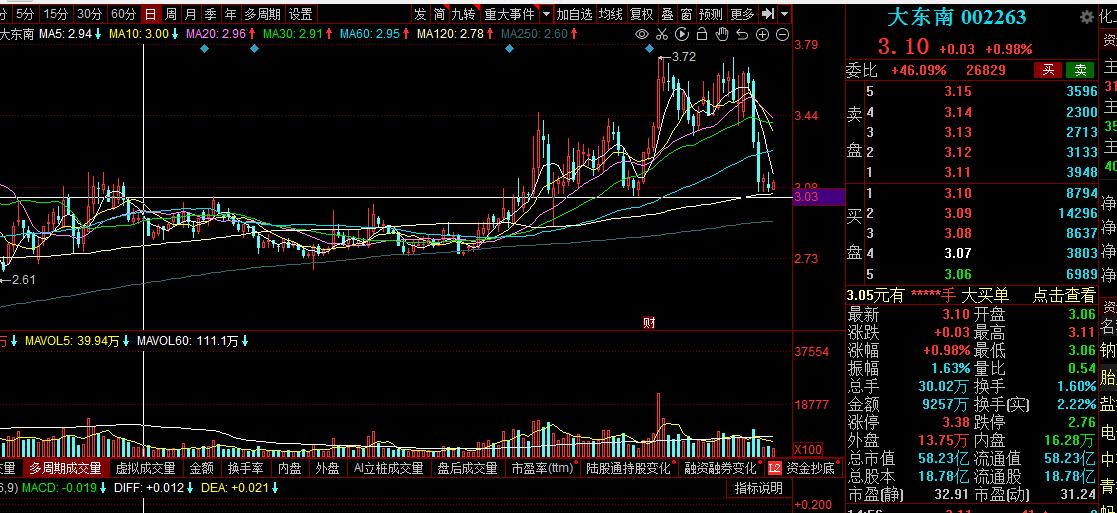The height and width of the screenshot is (513, 1117).
Task: Click the 窗 window button
Action: [686, 14]
